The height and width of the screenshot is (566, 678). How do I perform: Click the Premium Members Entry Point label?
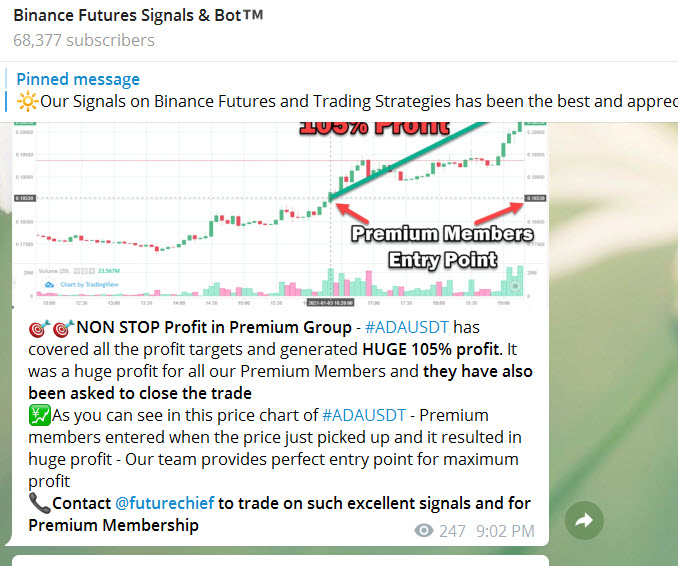[441, 247]
